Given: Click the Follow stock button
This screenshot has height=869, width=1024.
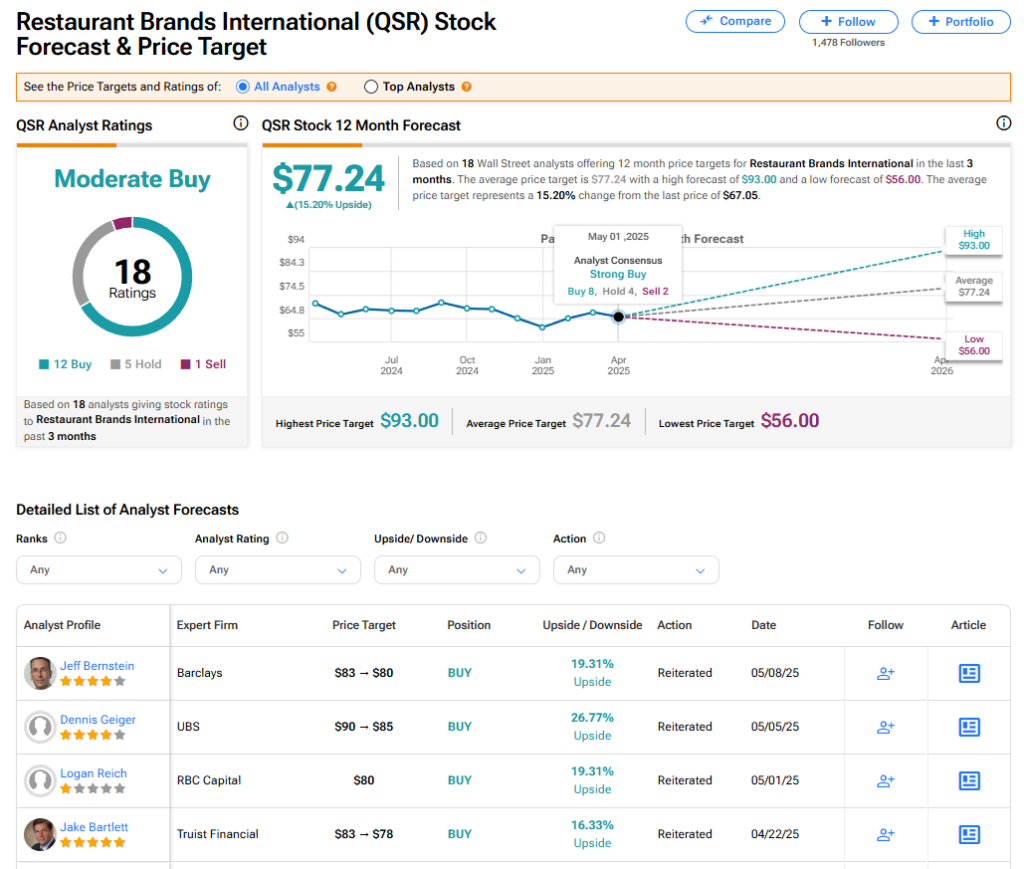Looking at the screenshot, I should point(848,22).
